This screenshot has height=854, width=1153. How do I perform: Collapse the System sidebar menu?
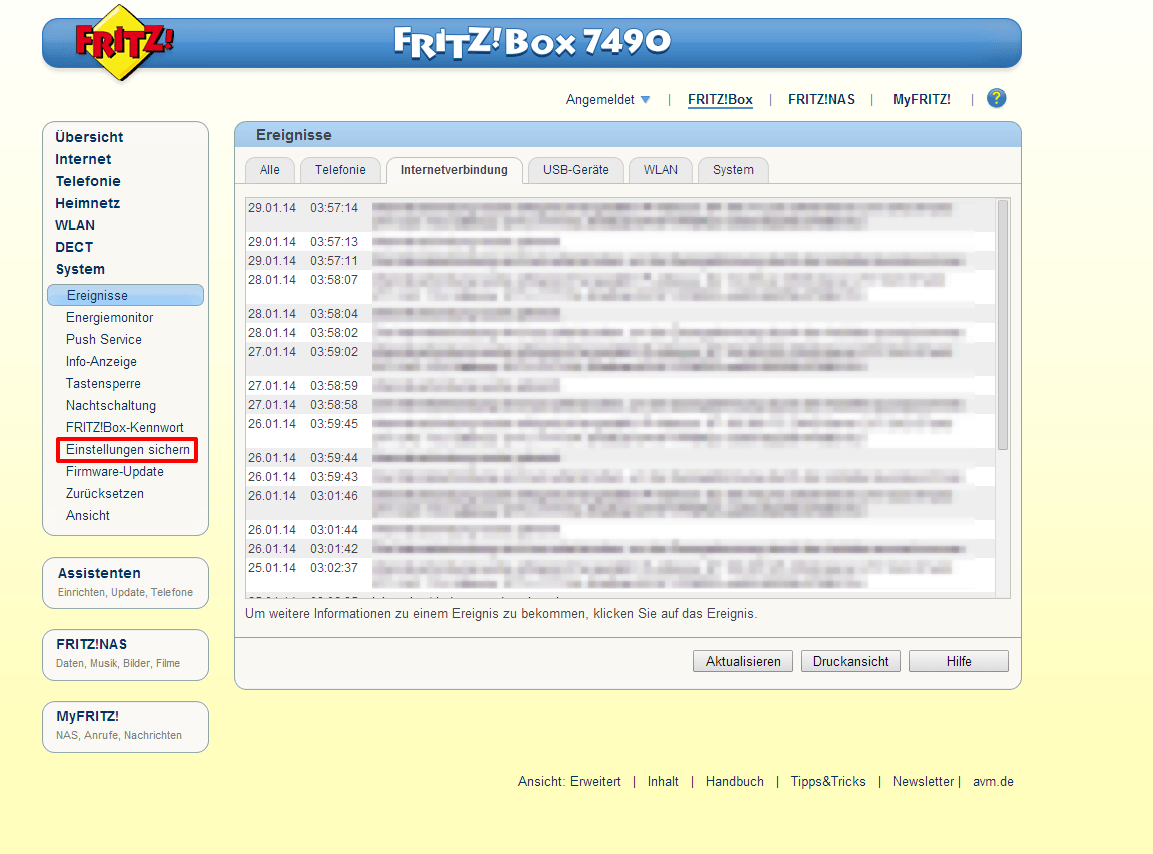(80, 269)
